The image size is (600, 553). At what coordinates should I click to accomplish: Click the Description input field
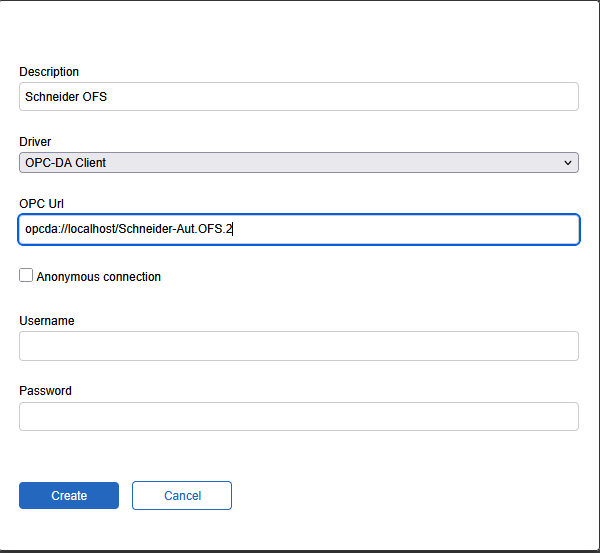pyautogui.click(x=298, y=97)
